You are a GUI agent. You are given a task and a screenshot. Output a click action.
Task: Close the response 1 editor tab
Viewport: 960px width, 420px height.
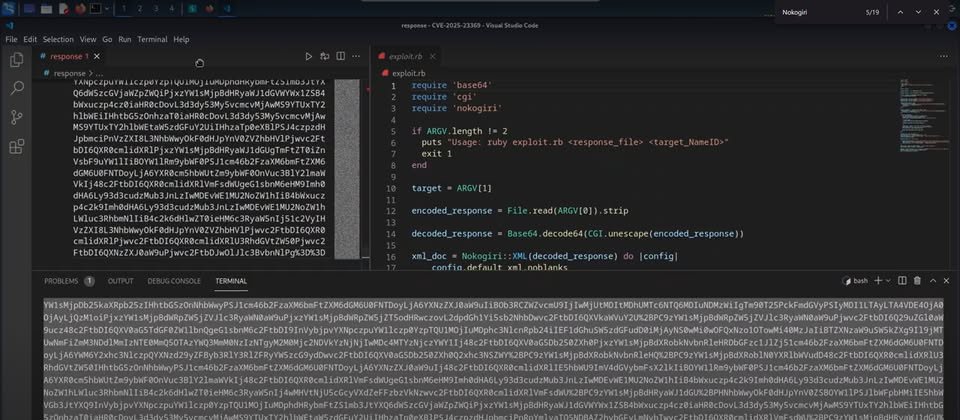[x=97, y=56]
